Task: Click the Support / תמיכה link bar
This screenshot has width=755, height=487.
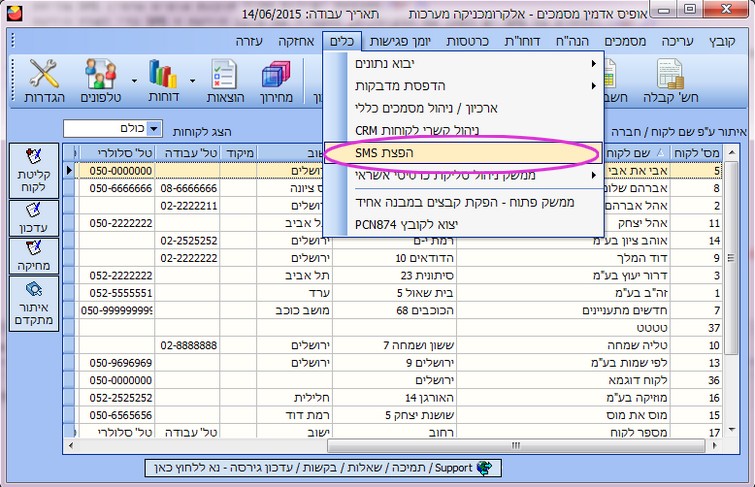Action: tap(323, 468)
